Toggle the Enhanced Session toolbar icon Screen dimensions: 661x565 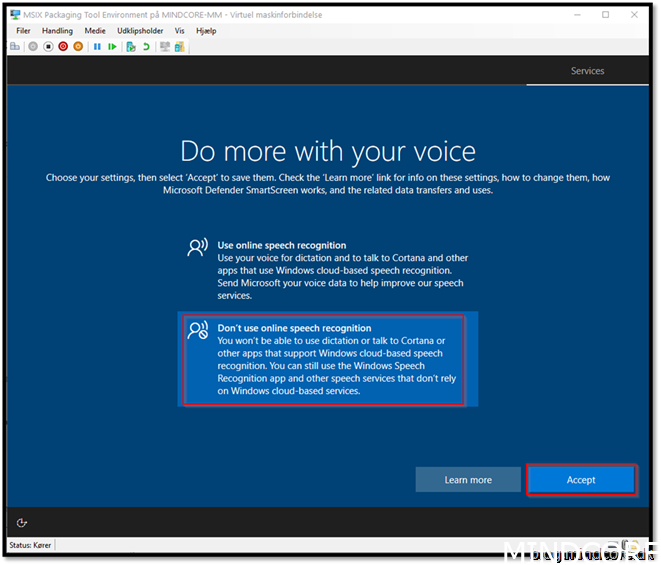(164, 46)
